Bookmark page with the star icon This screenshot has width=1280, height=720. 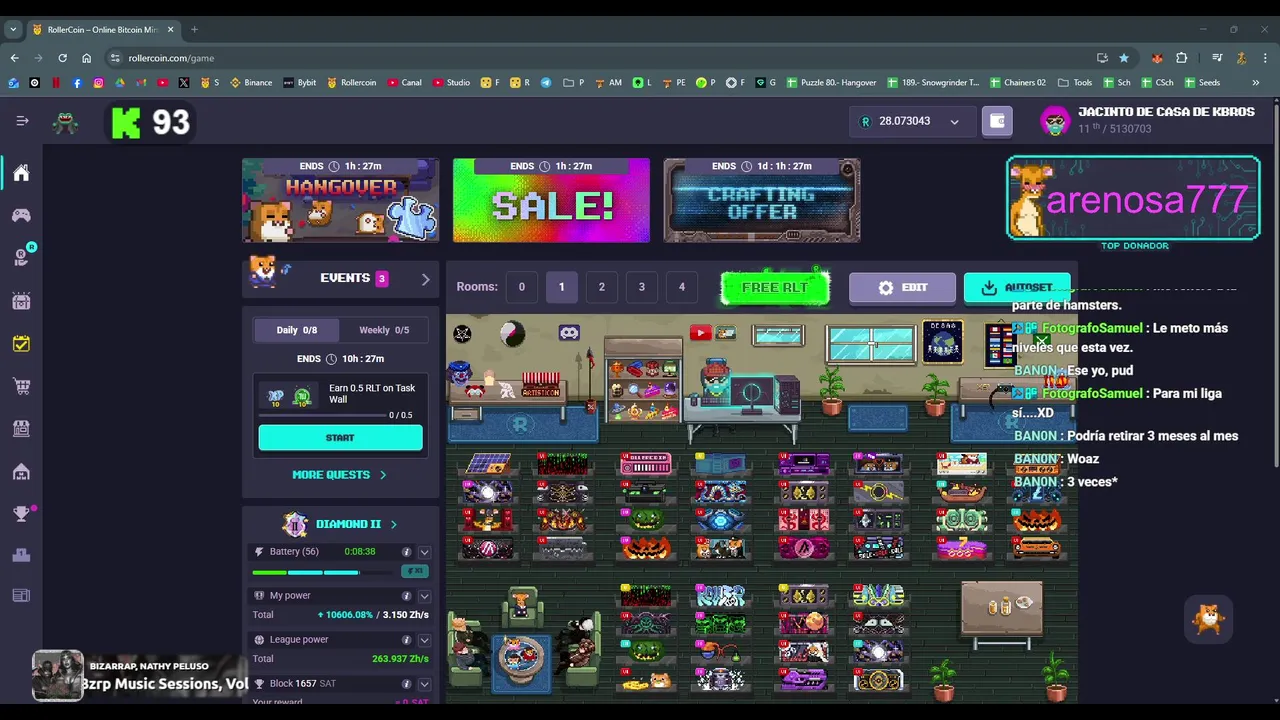tap(1124, 58)
